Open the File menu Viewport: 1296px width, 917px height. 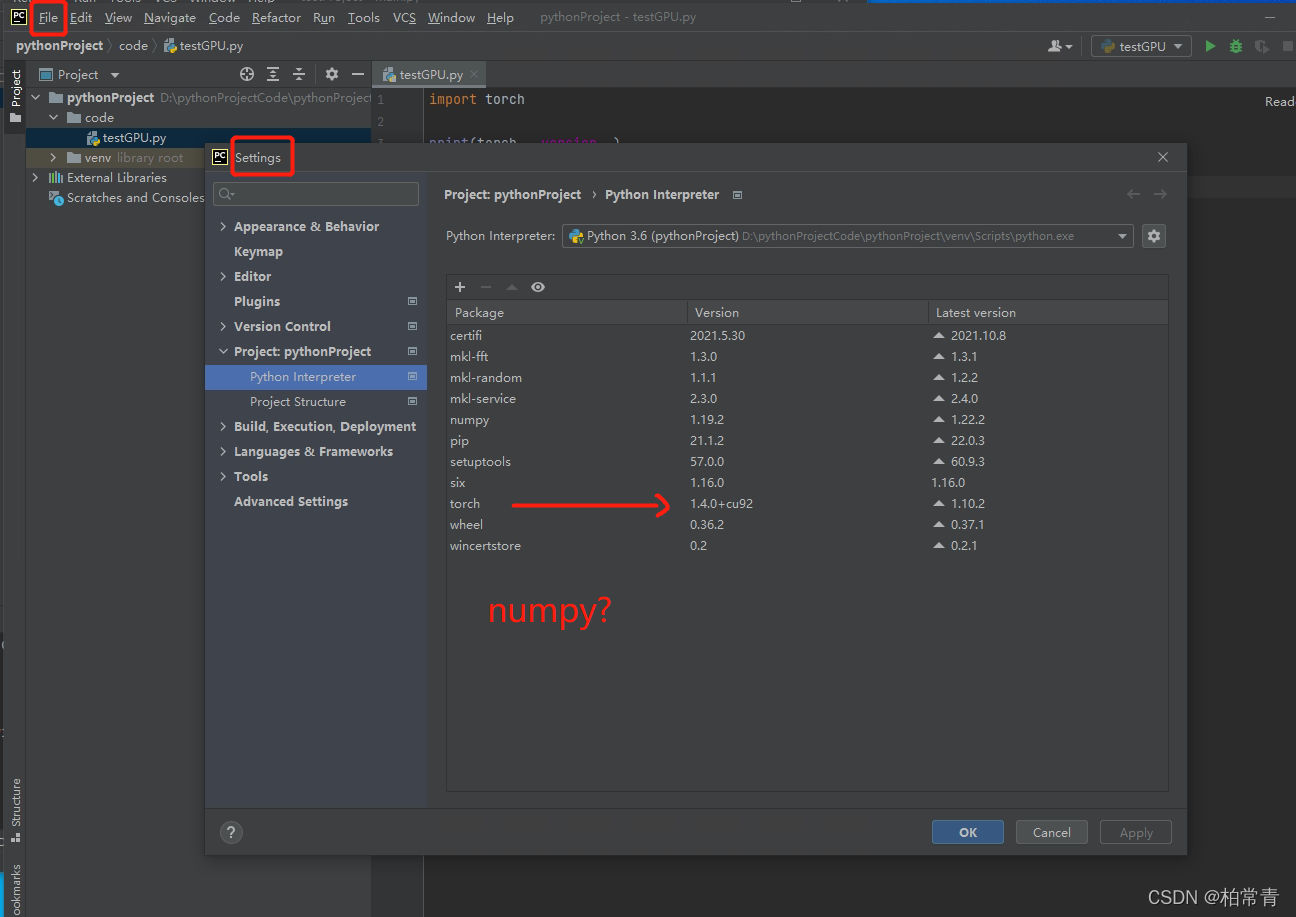coord(48,18)
